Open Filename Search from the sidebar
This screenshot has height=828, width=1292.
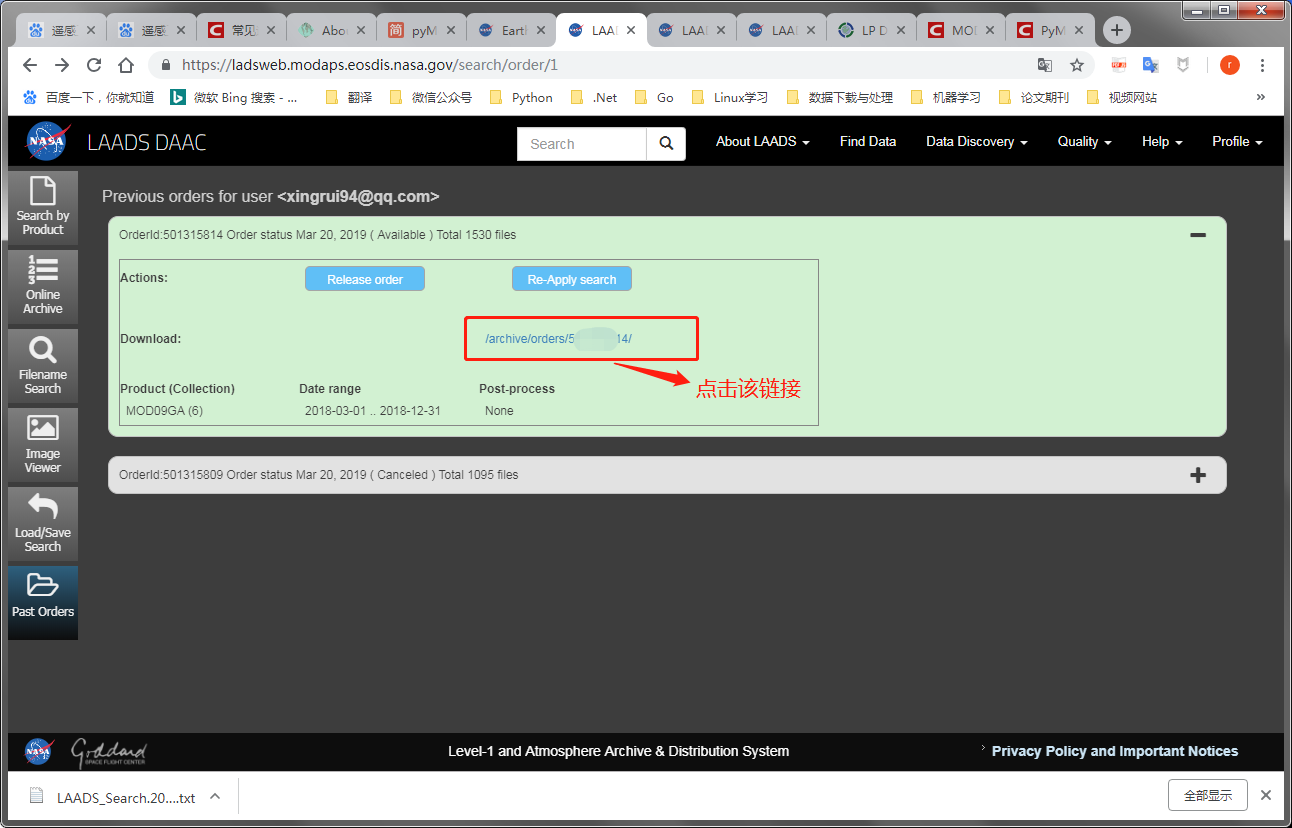coord(42,364)
